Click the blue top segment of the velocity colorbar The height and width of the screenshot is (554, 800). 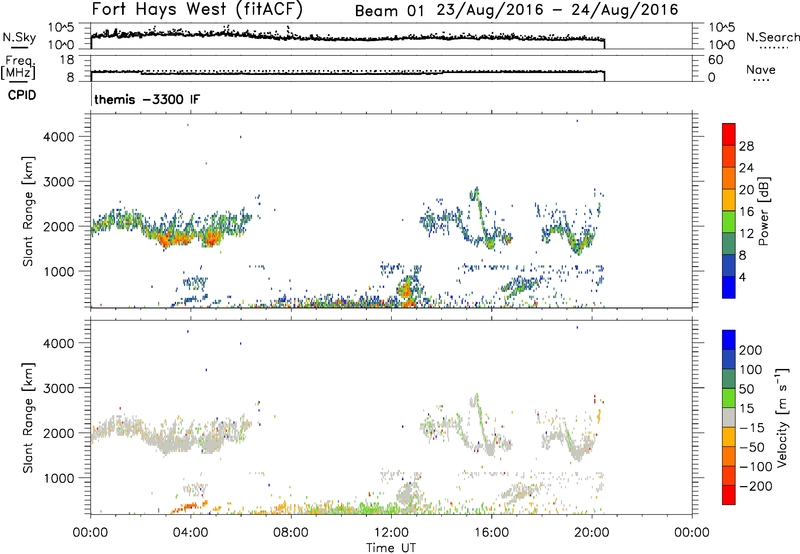coord(729,340)
